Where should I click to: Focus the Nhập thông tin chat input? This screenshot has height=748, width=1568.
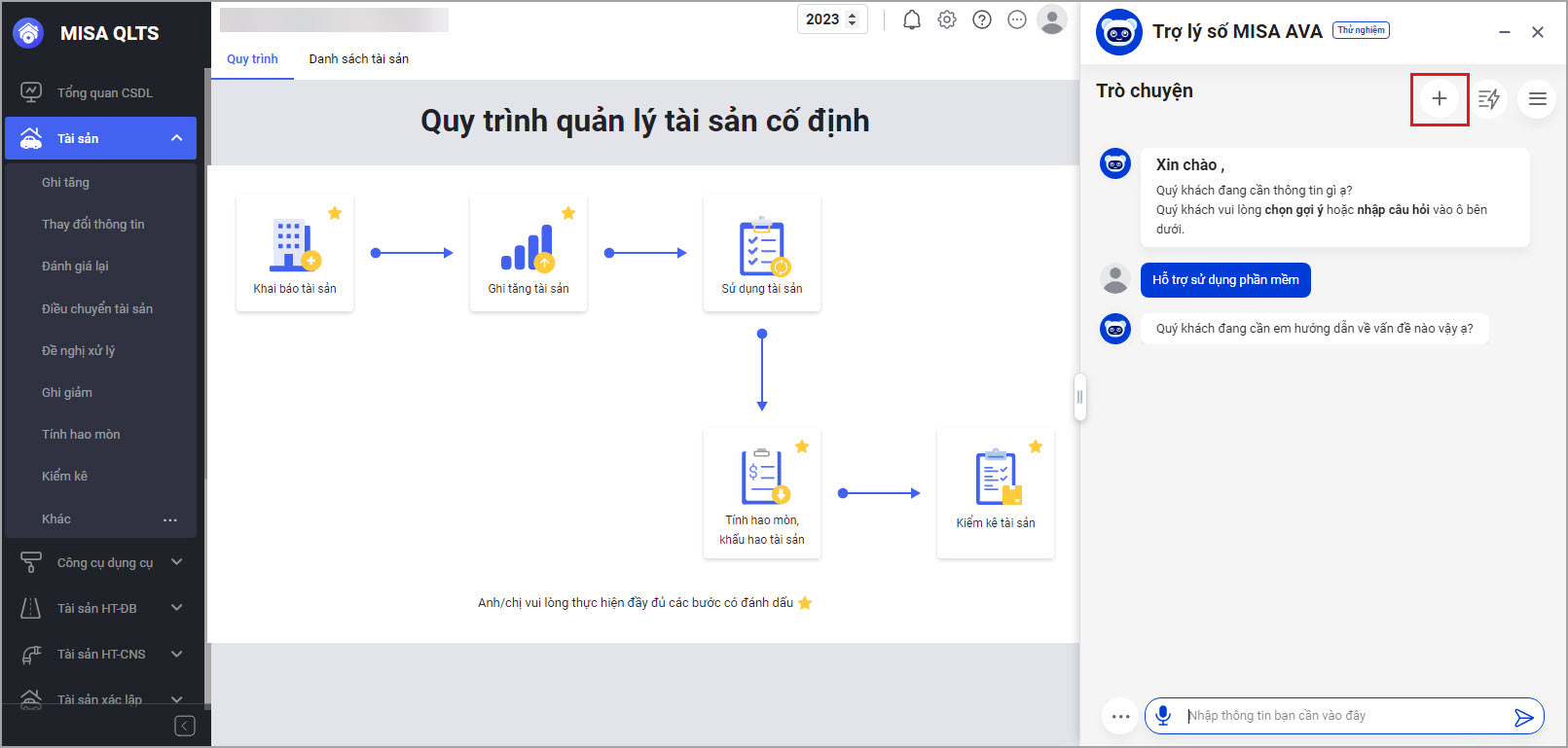(1343, 716)
